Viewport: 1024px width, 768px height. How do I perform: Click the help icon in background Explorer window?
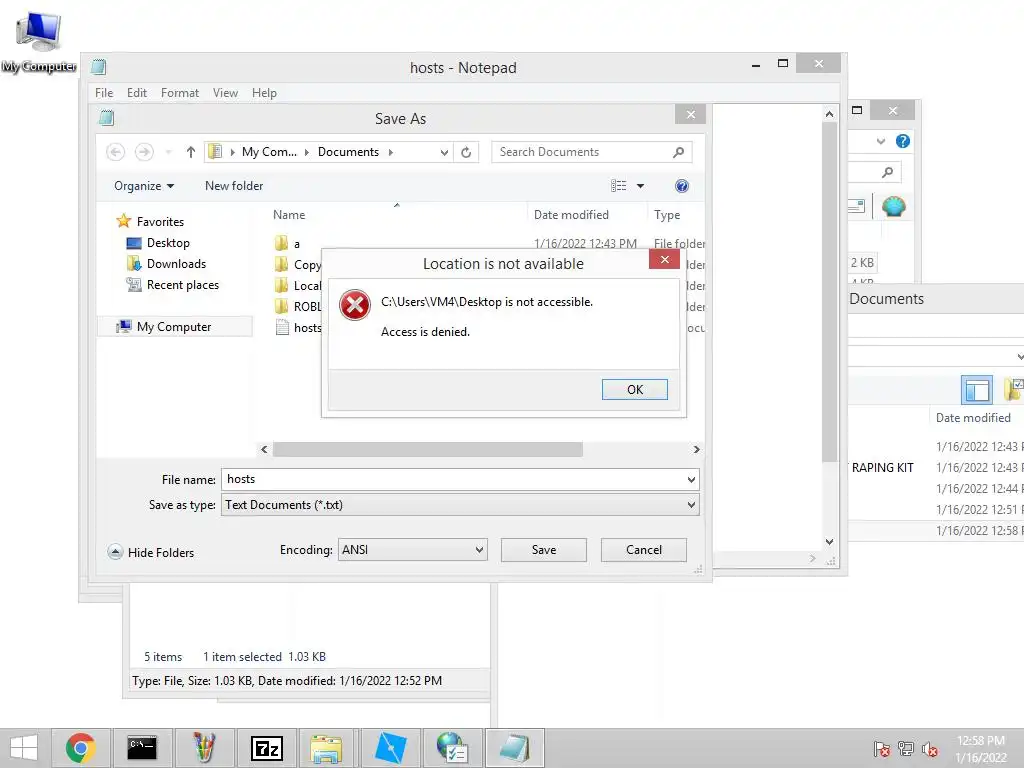click(903, 141)
